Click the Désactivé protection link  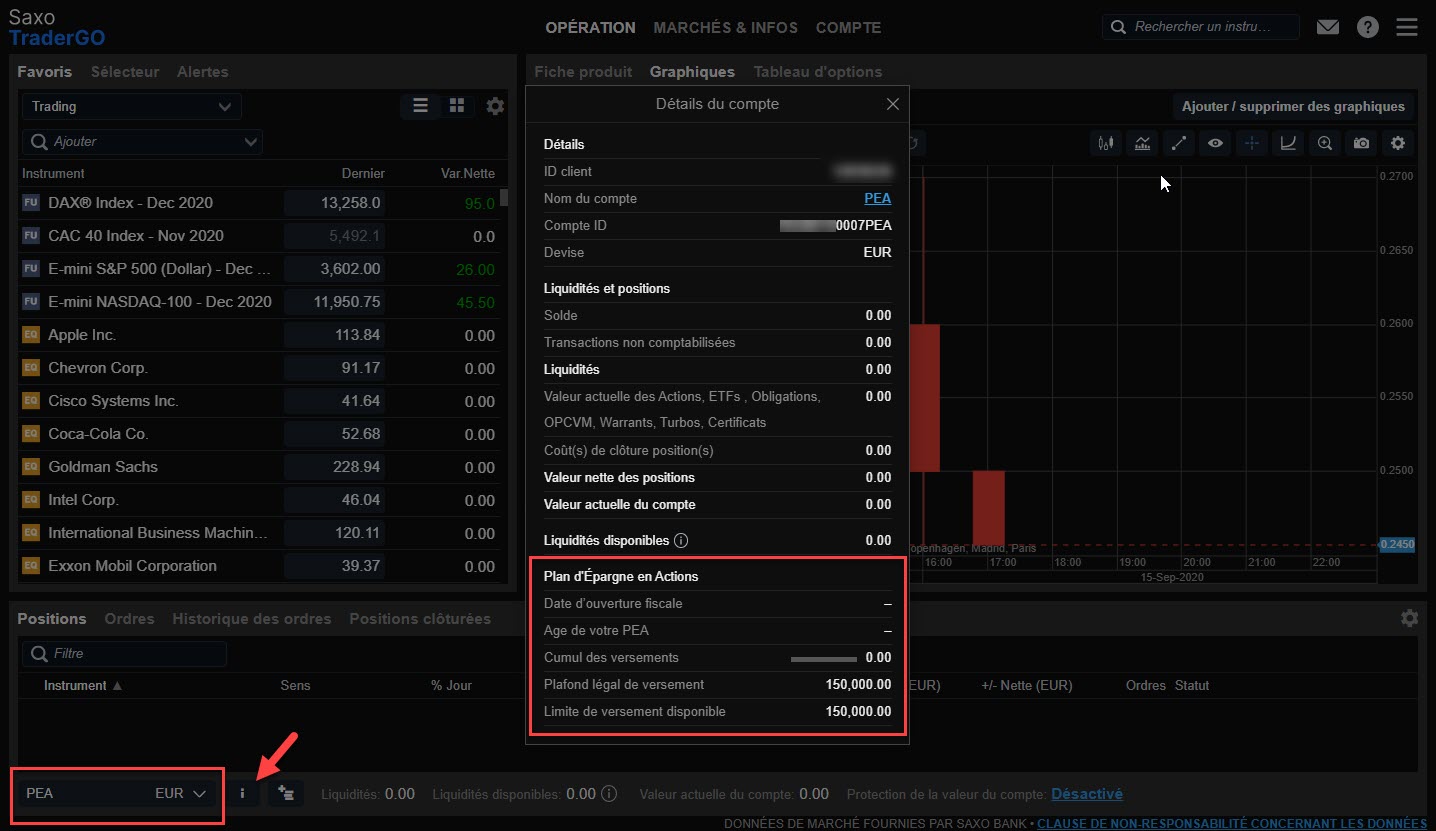coord(1087,794)
